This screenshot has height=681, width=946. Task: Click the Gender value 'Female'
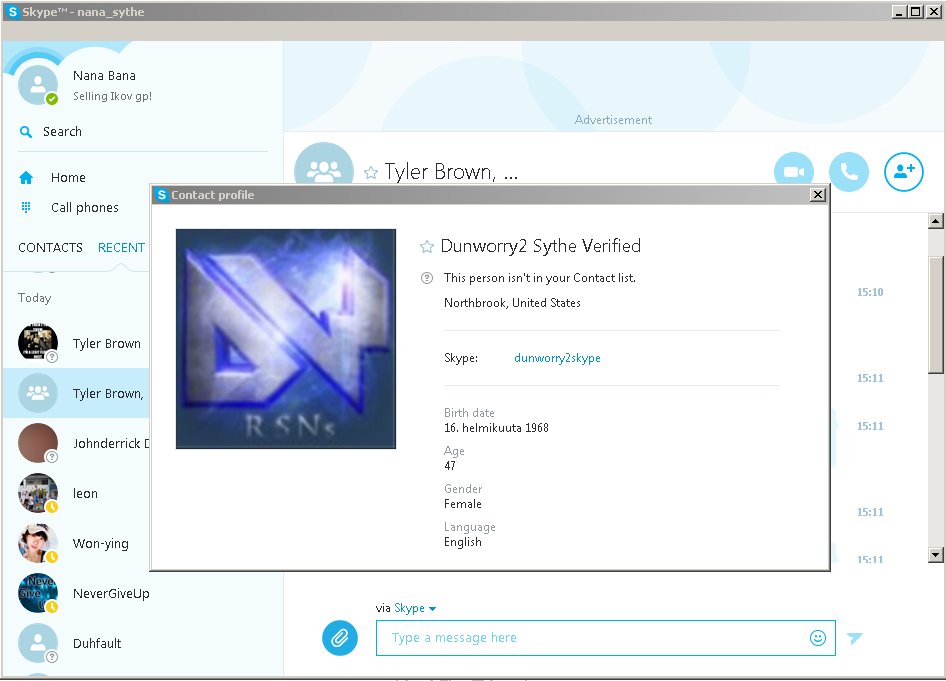463,504
